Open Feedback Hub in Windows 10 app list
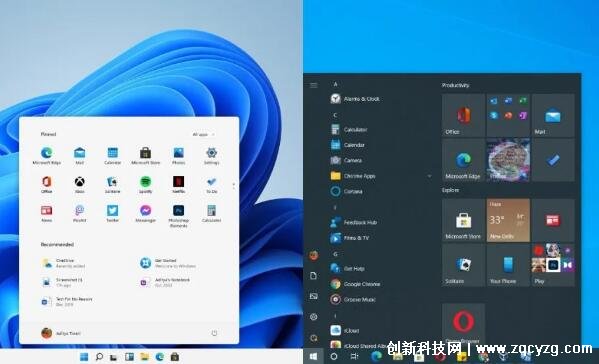 pyautogui.click(x=353, y=222)
